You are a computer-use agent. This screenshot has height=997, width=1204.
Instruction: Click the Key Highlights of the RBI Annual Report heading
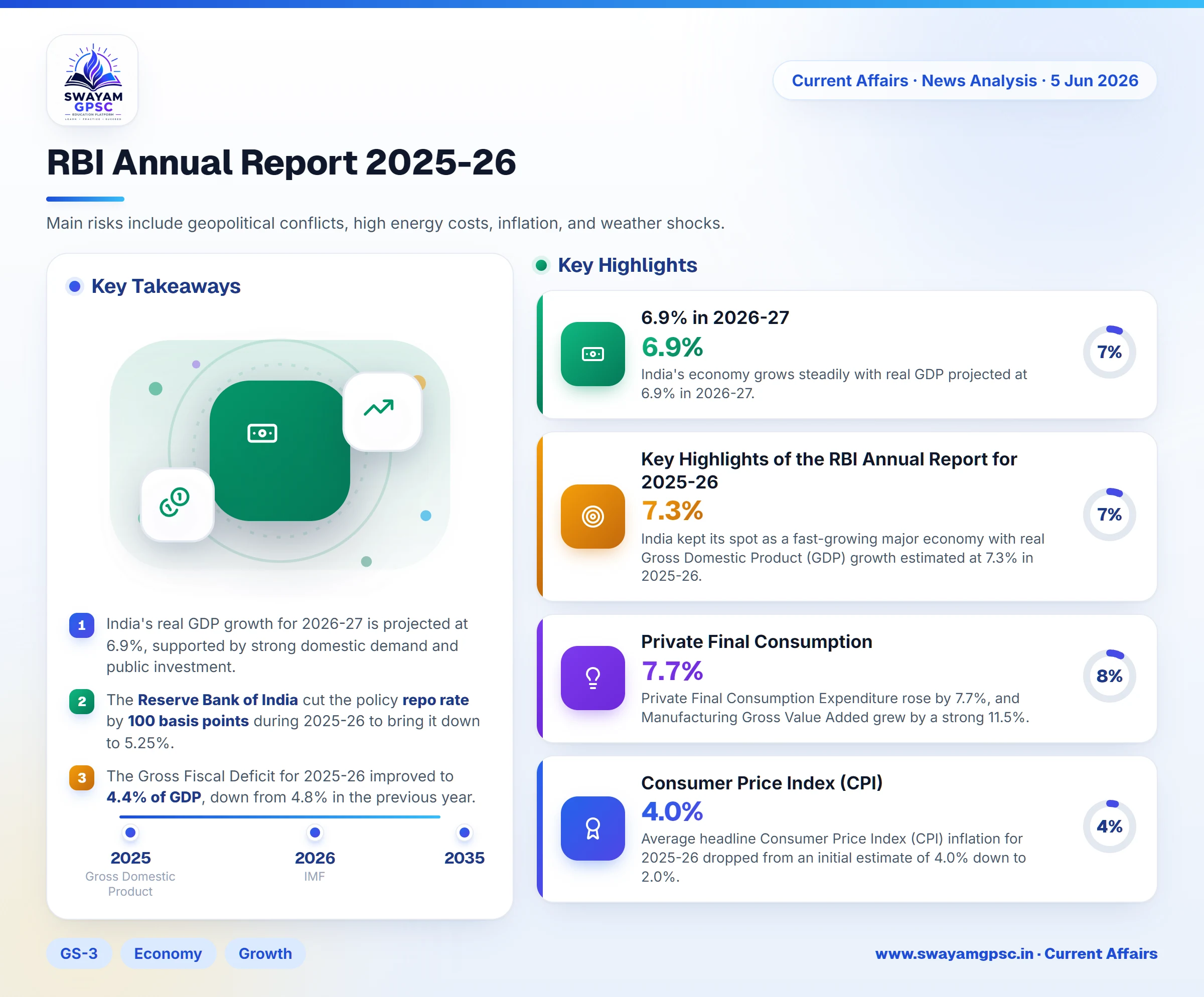(x=829, y=470)
